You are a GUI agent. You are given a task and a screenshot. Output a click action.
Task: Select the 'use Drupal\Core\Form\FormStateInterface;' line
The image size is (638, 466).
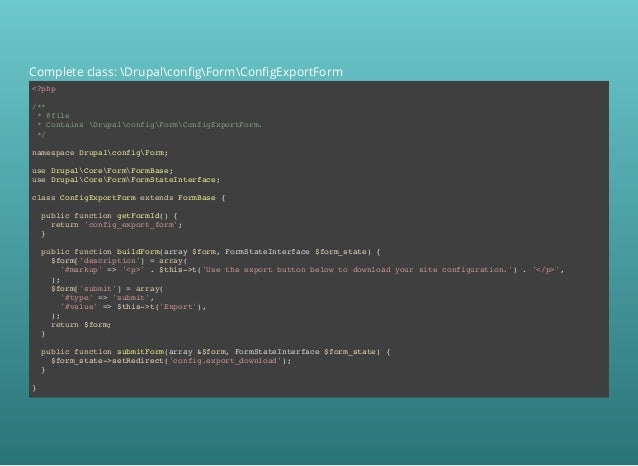coord(126,180)
